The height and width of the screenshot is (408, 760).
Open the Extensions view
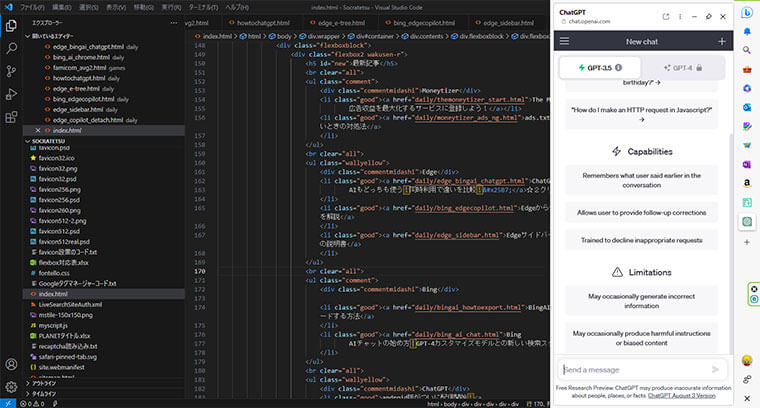click(x=11, y=117)
